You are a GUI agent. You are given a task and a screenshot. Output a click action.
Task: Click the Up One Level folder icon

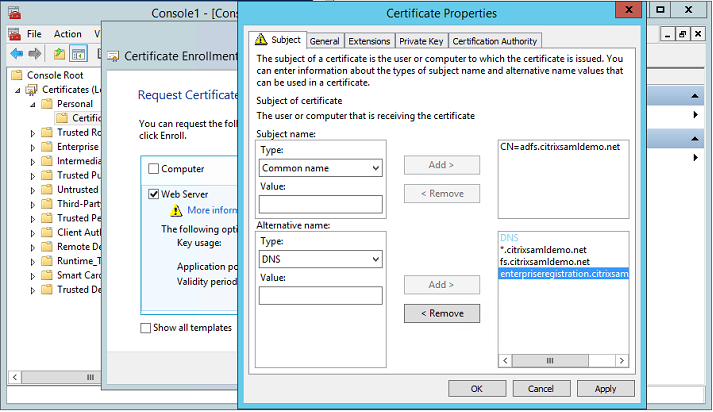(x=60, y=53)
